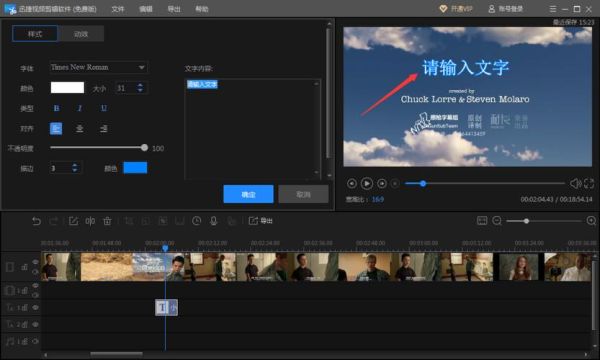Undo the last edit in timeline toolbar
This screenshot has width=600, height=360.
point(36,221)
